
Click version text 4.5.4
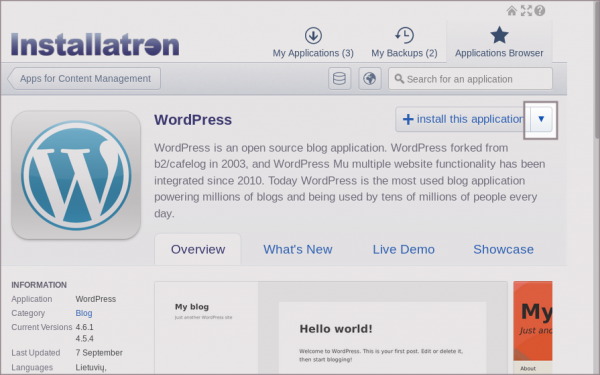tap(84, 339)
